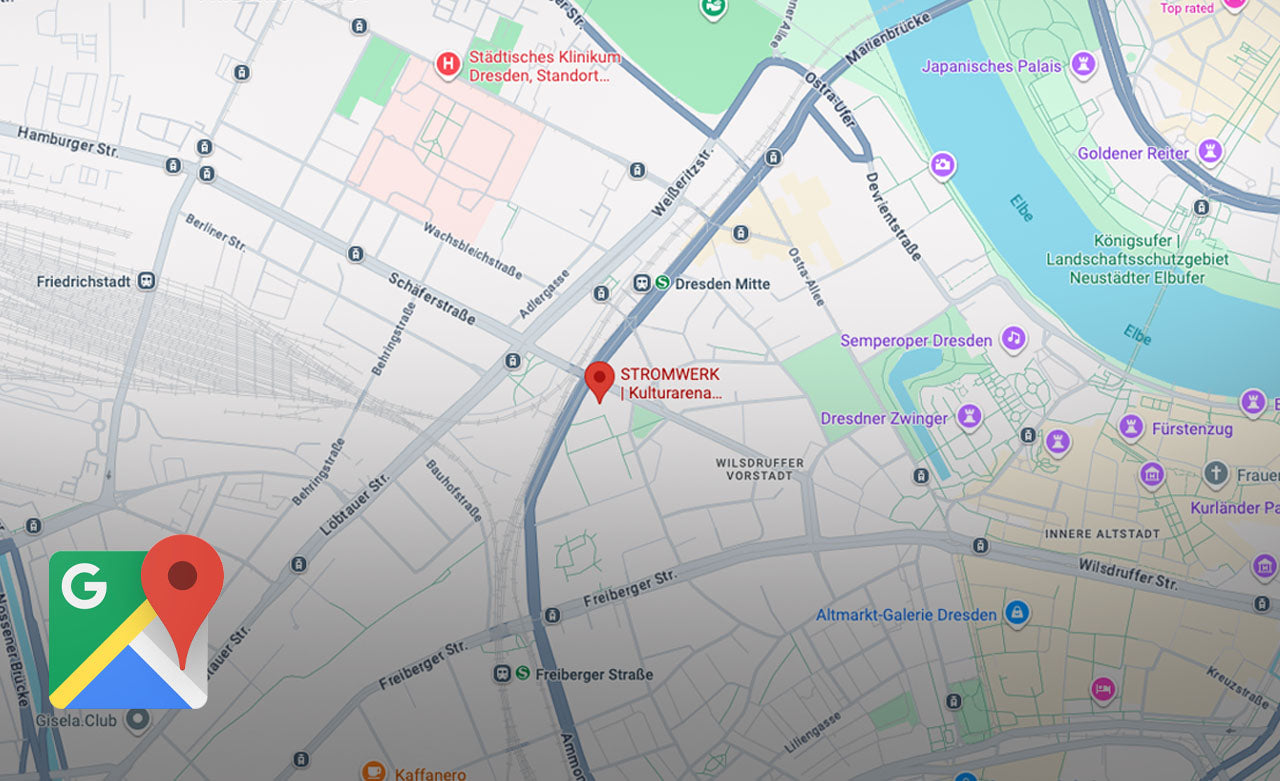
Task: Select the Semperoper Dresden text label
Action: pyautogui.click(x=916, y=340)
